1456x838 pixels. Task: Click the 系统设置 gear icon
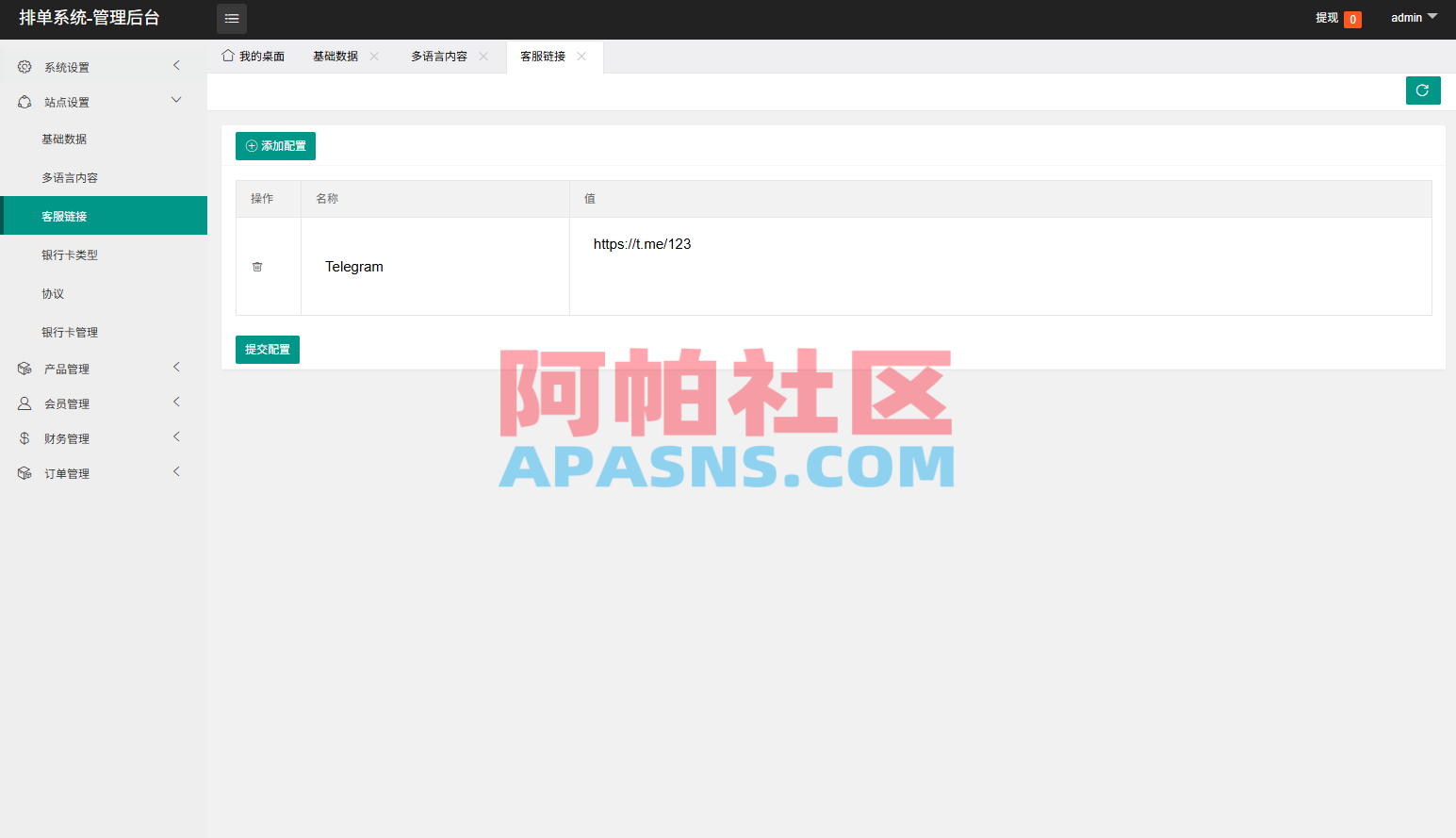pyautogui.click(x=25, y=67)
